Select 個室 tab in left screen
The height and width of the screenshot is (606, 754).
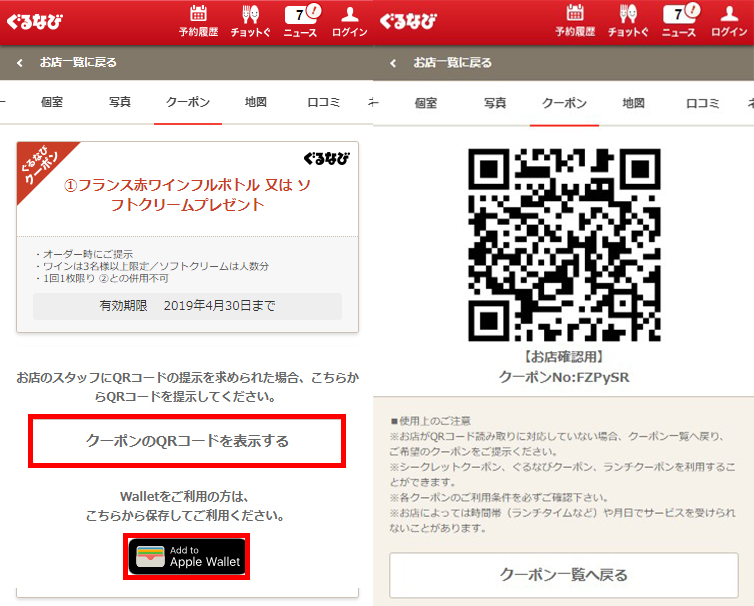52,102
